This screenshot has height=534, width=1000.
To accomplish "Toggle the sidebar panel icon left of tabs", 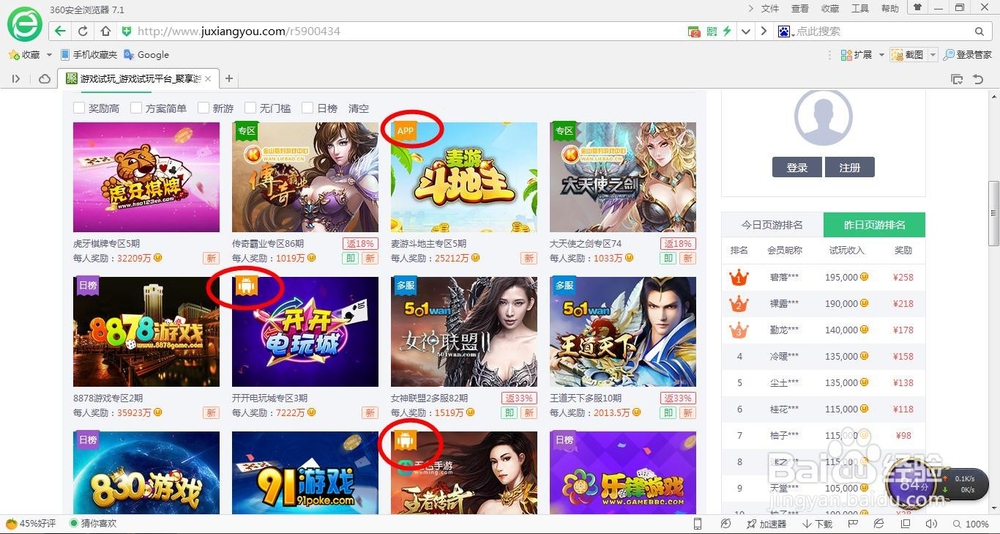I will coord(16,78).
